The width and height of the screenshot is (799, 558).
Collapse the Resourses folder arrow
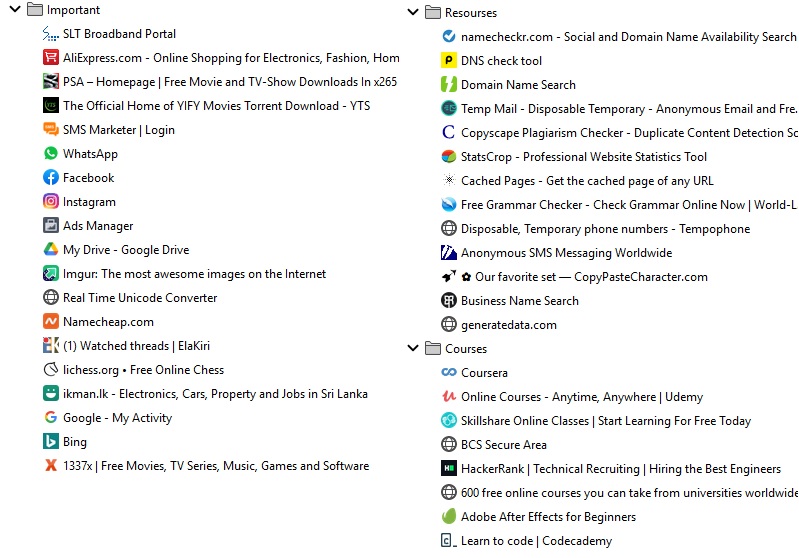413,12
